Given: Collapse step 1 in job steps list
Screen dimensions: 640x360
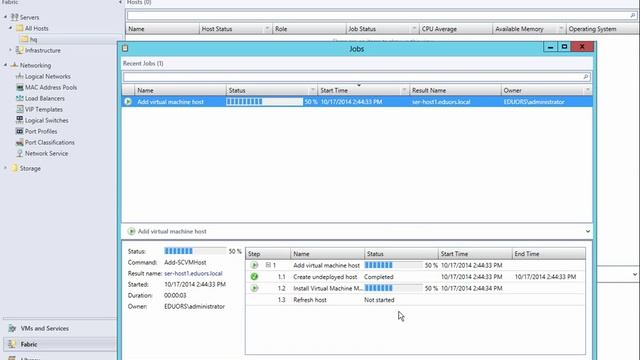Looking at the screenshot, I should 268,265.
